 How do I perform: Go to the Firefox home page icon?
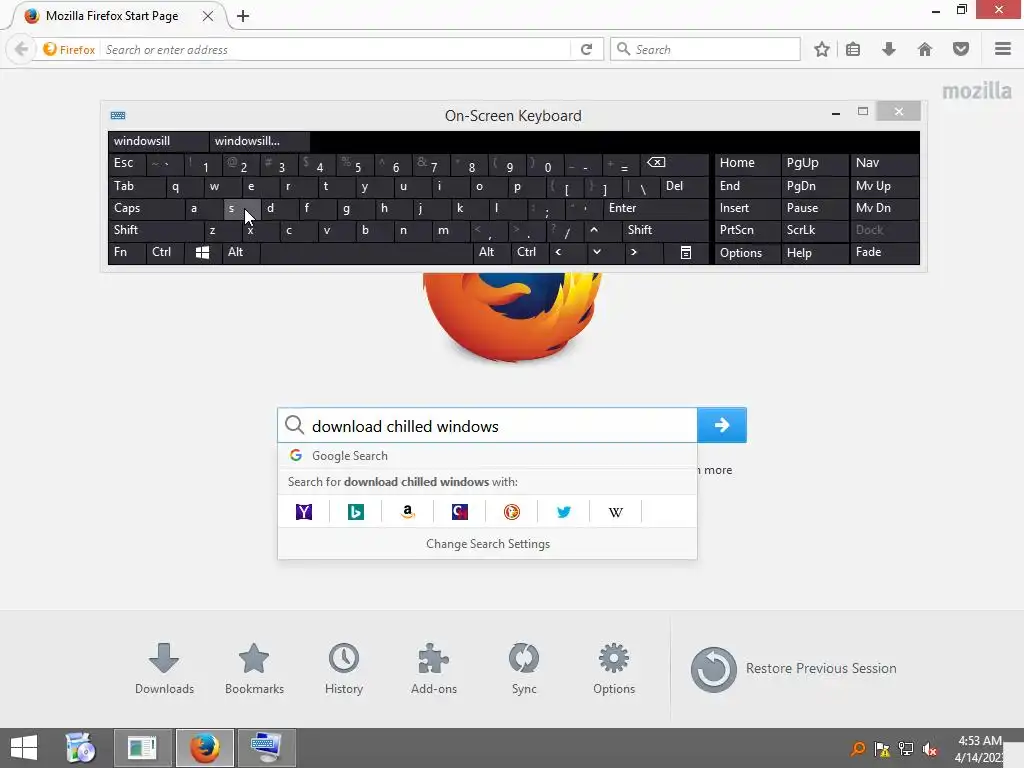[925, 49]
